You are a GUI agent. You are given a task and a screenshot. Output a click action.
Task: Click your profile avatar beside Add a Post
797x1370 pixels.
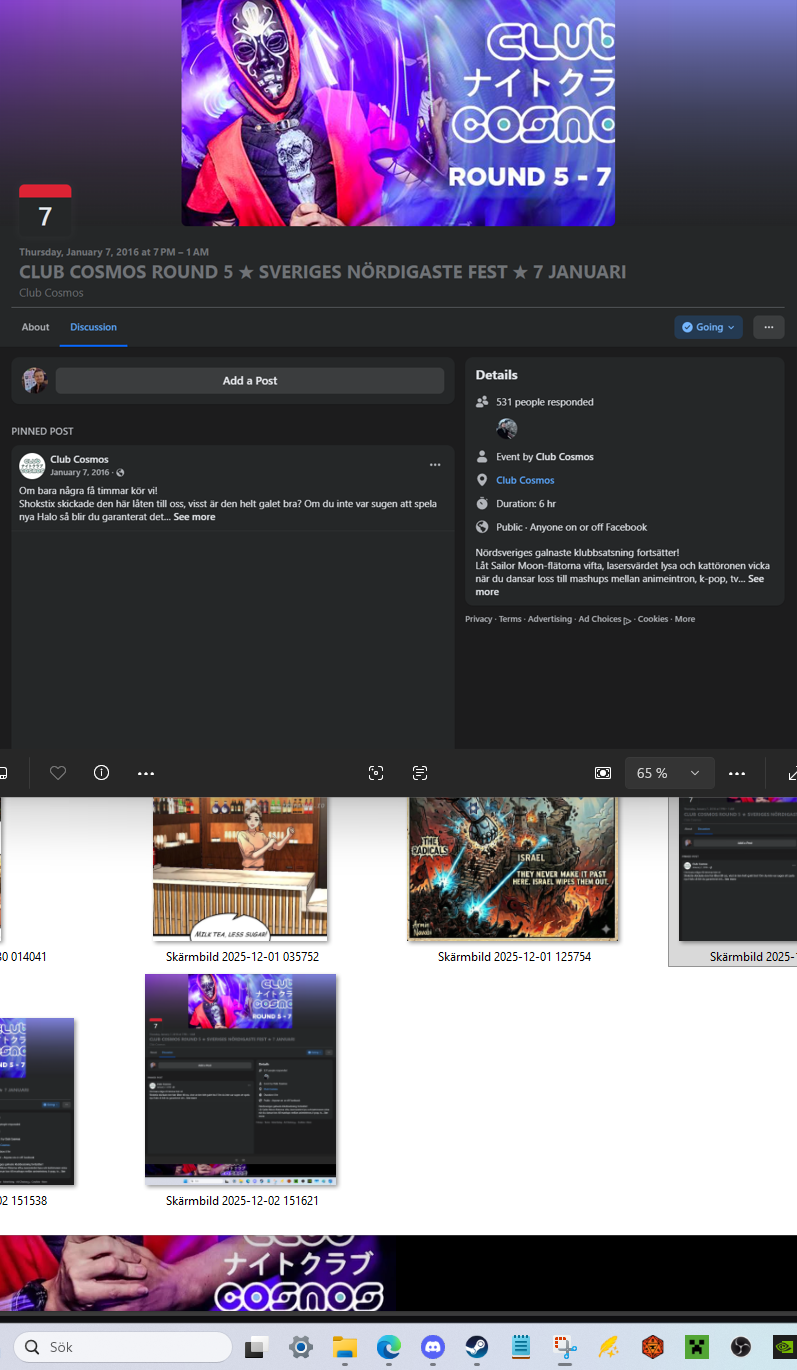coord(35,381)
